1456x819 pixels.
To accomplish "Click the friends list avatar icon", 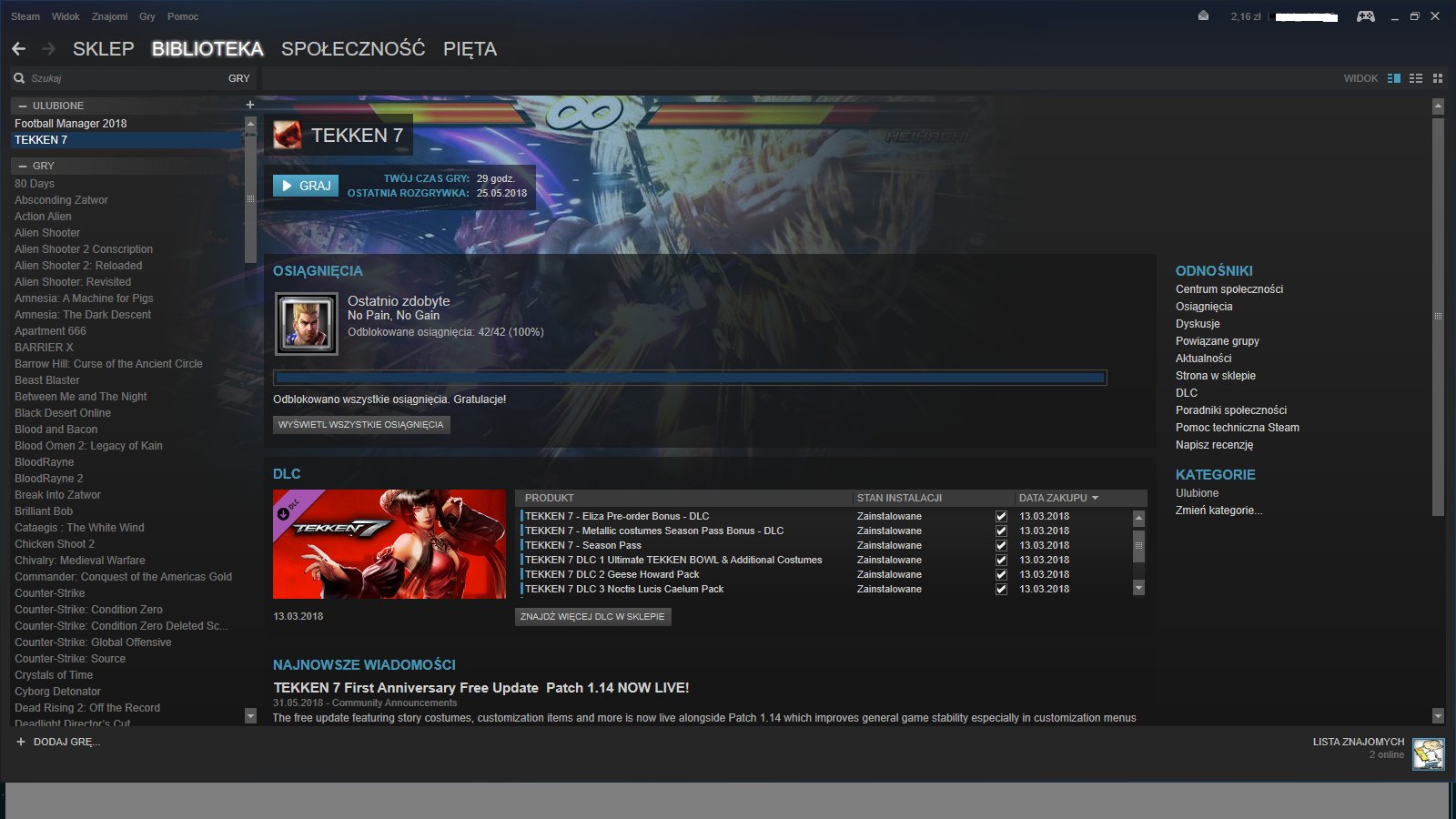I will tap(1428, 753).
